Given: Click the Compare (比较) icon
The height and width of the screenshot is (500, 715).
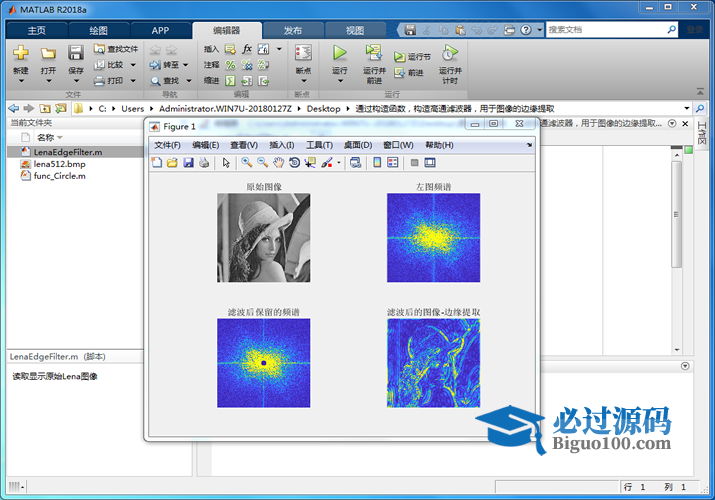Looking at the screenshot, I should coord(99,65).
